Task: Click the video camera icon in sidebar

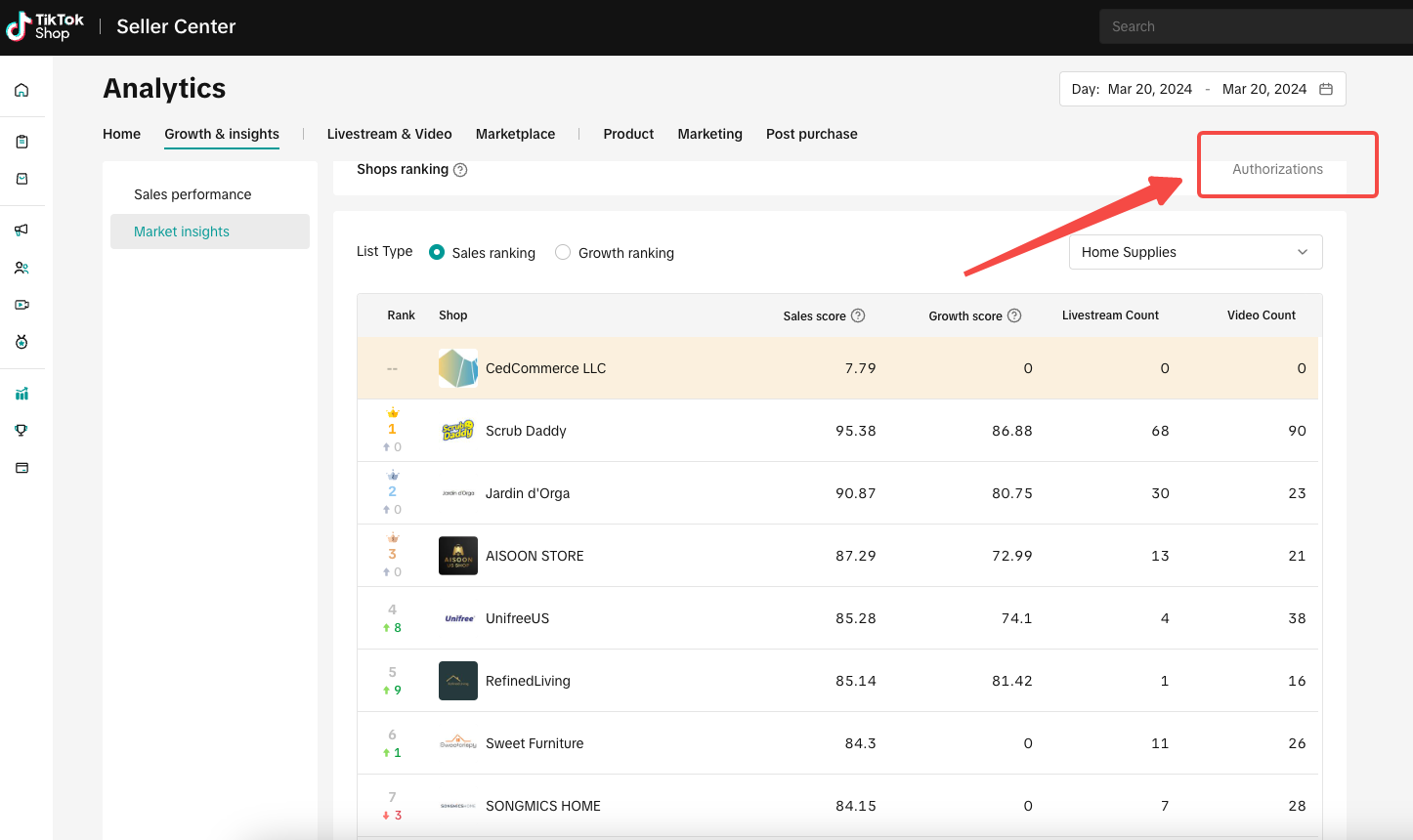Action: (21, 305)
